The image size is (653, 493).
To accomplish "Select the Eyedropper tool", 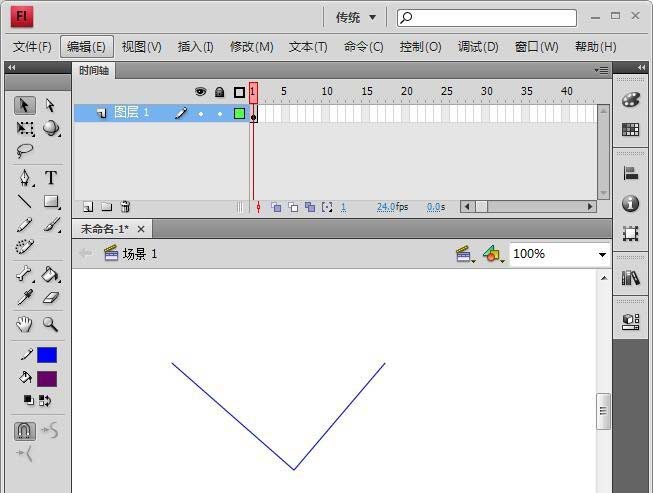I will pos(25,298).
